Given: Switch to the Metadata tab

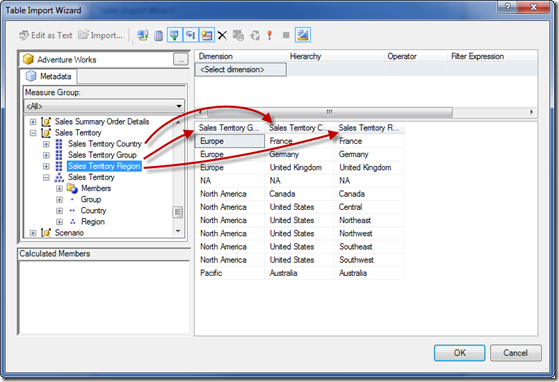Looking at the screenshot, I should point(49,76).
